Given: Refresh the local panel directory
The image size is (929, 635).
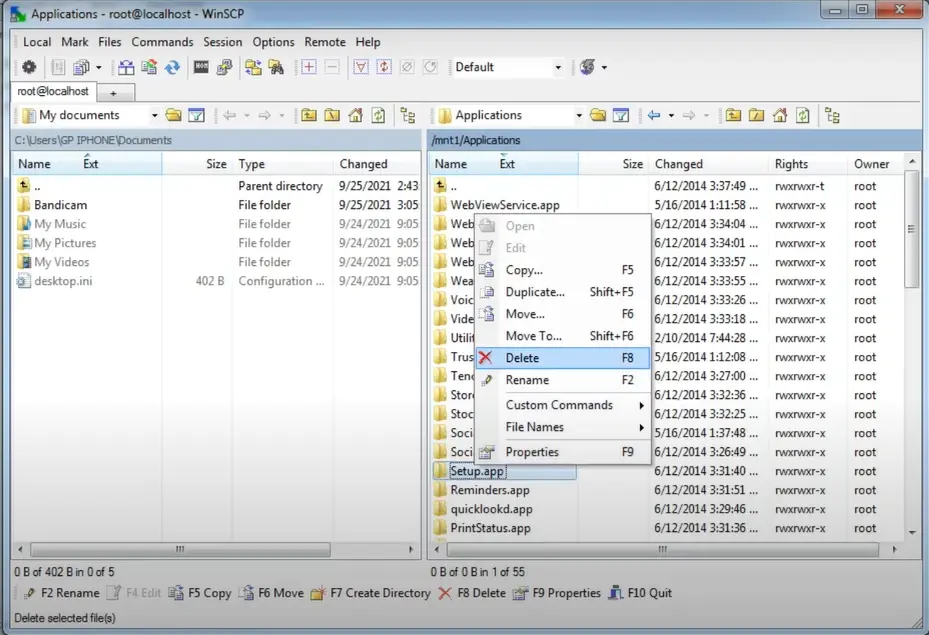Looking at the screenshot, I should tap(378, 115).
